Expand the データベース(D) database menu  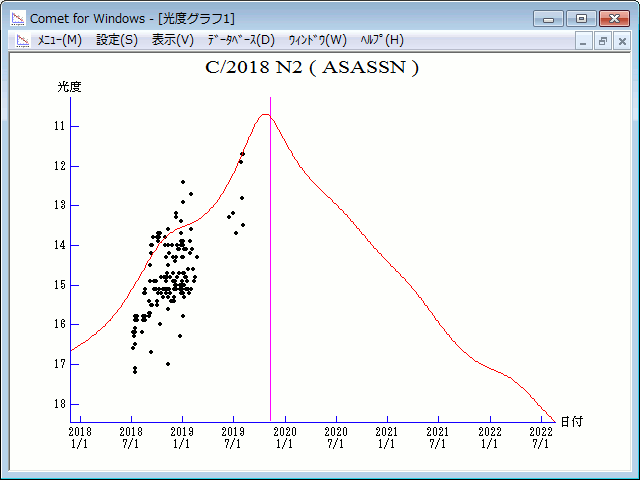(240, 40)
